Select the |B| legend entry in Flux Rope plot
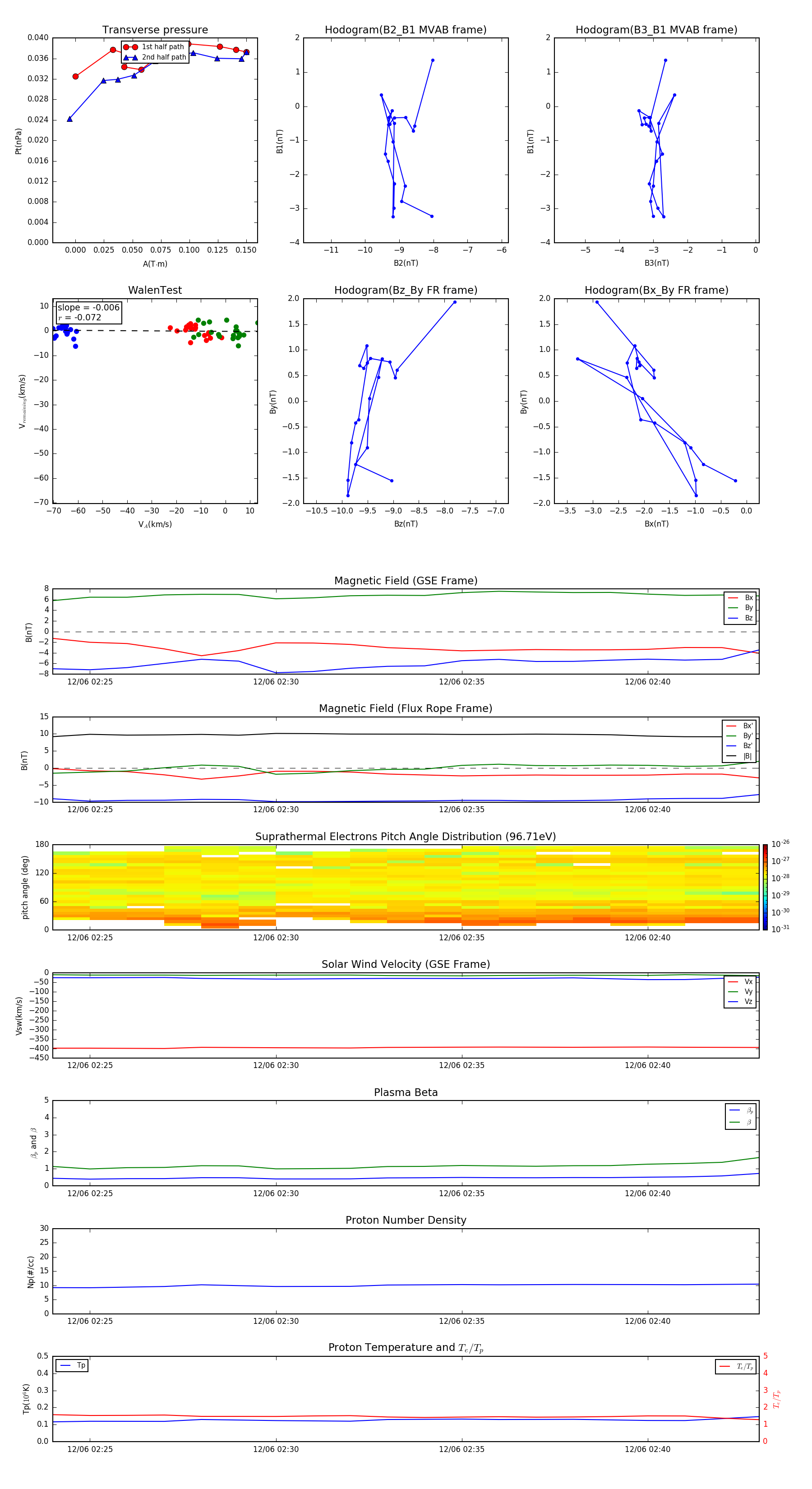 point(739,756)
